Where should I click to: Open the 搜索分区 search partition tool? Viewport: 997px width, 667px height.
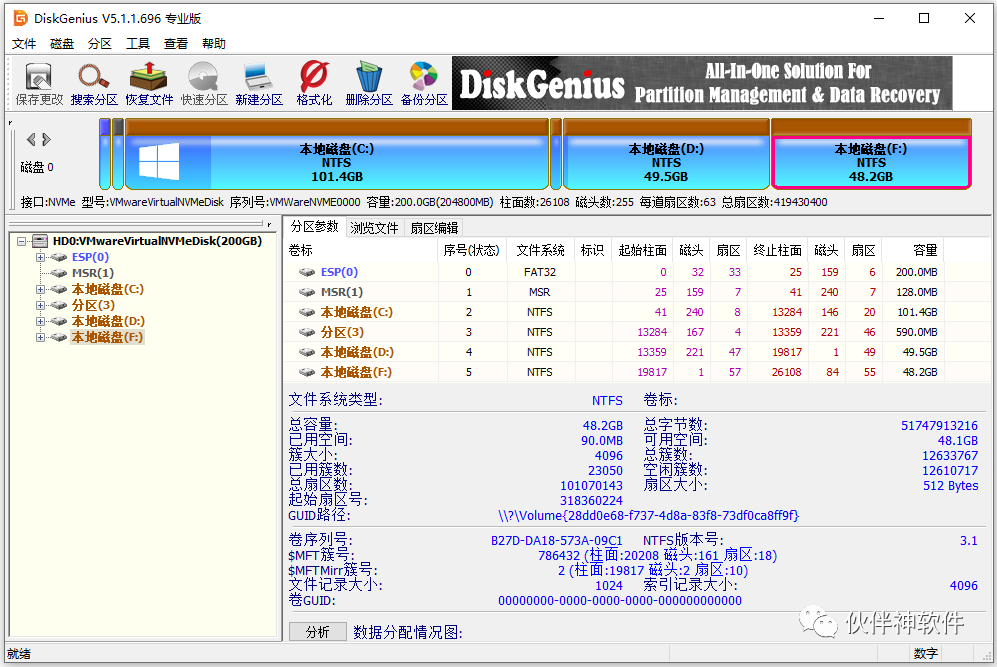pyautogui.click(x=94, y=83)
